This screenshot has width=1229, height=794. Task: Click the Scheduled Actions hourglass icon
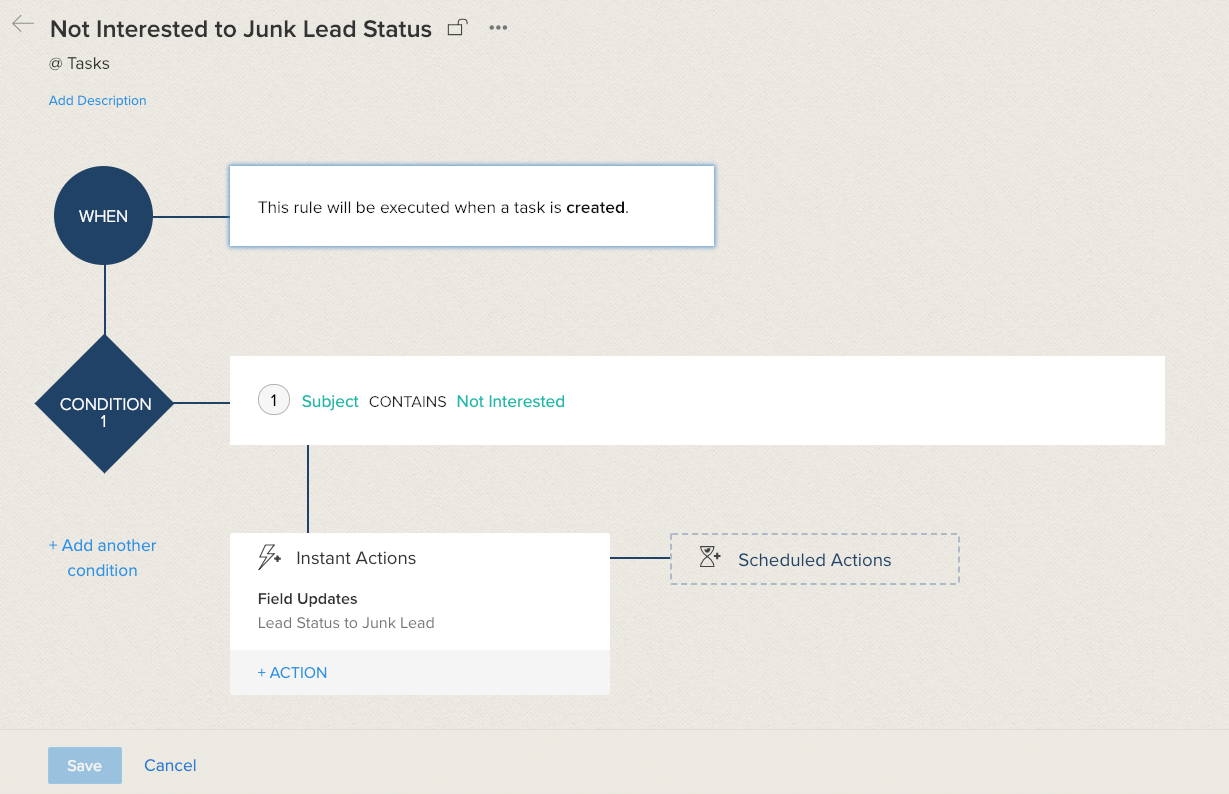click(x=710, y=558)
